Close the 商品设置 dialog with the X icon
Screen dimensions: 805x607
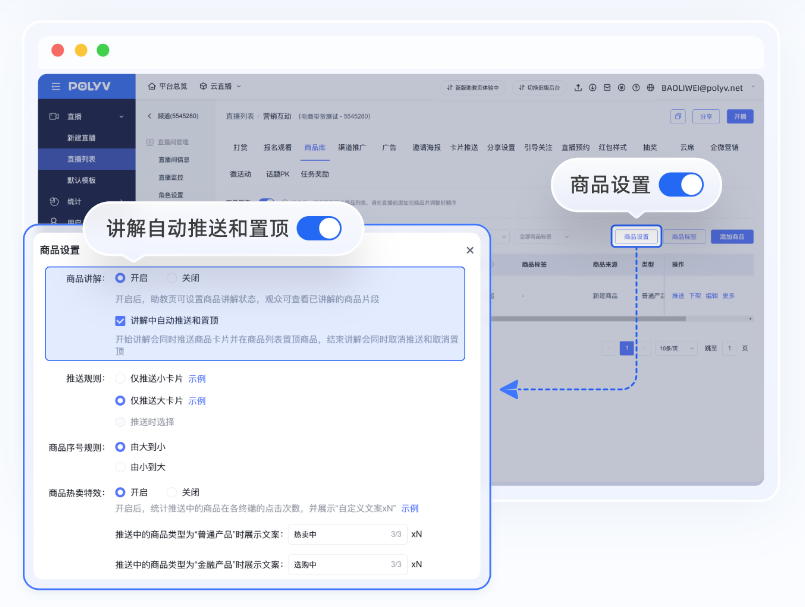tap(470, 250)
